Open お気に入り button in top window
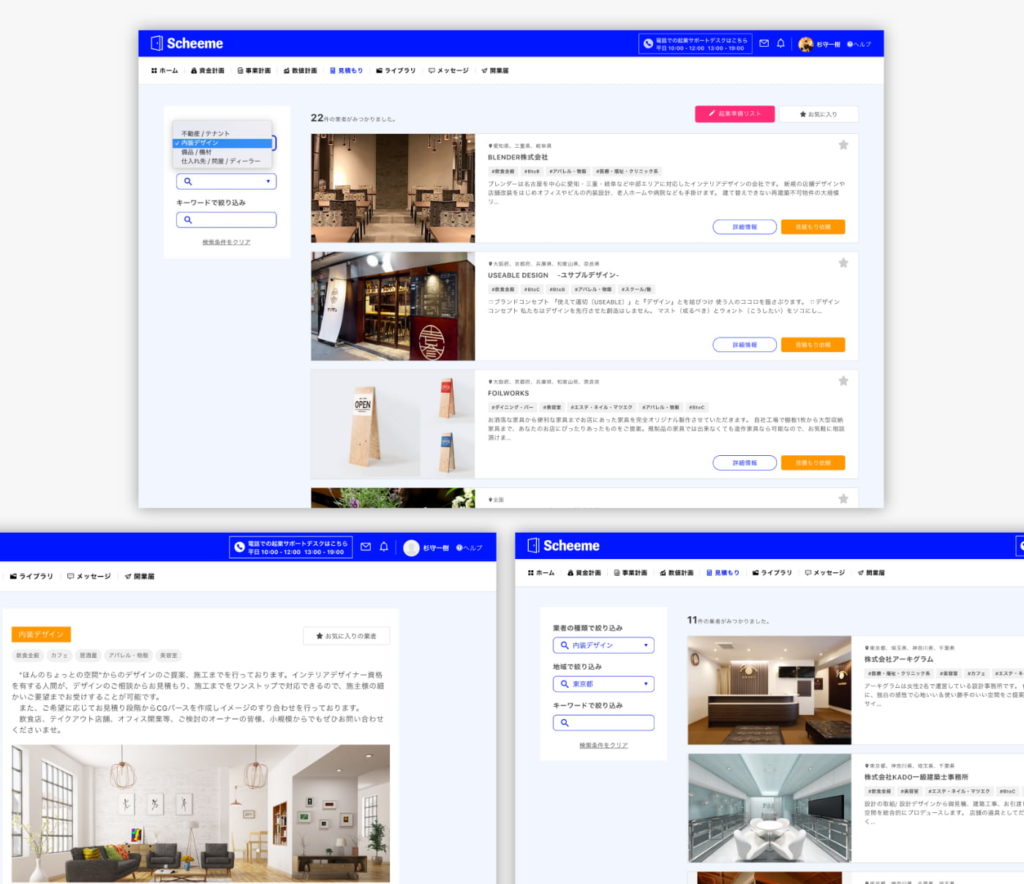The height and width of the screenshot is (884, 1024). point(818,114)
